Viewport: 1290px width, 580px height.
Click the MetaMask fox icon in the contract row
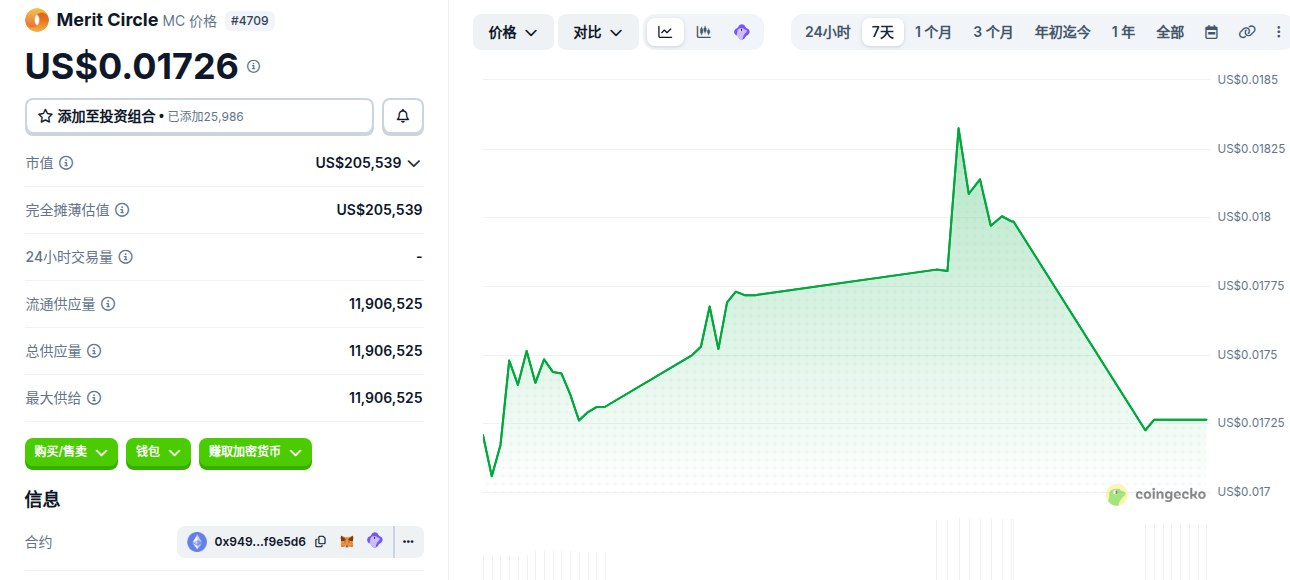point(347,542)
